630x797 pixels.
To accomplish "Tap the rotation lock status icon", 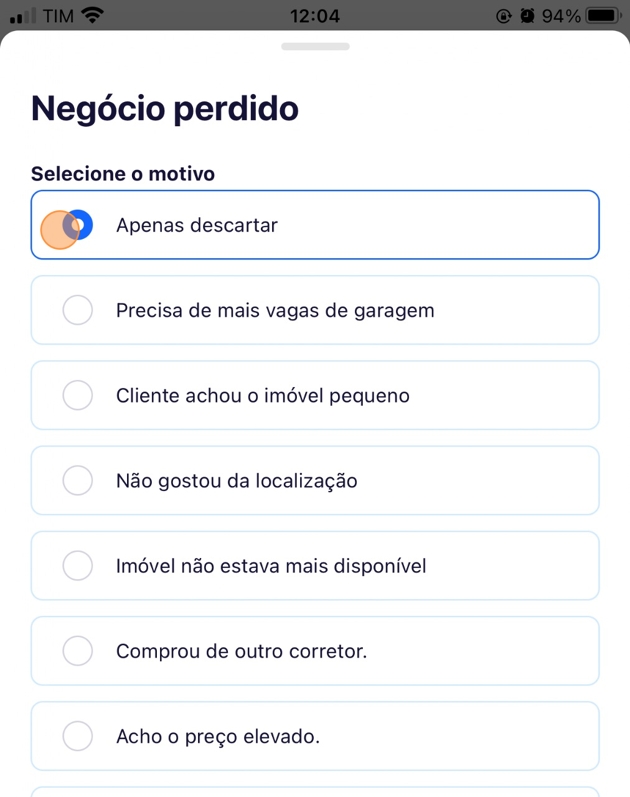I will [505, 16].
